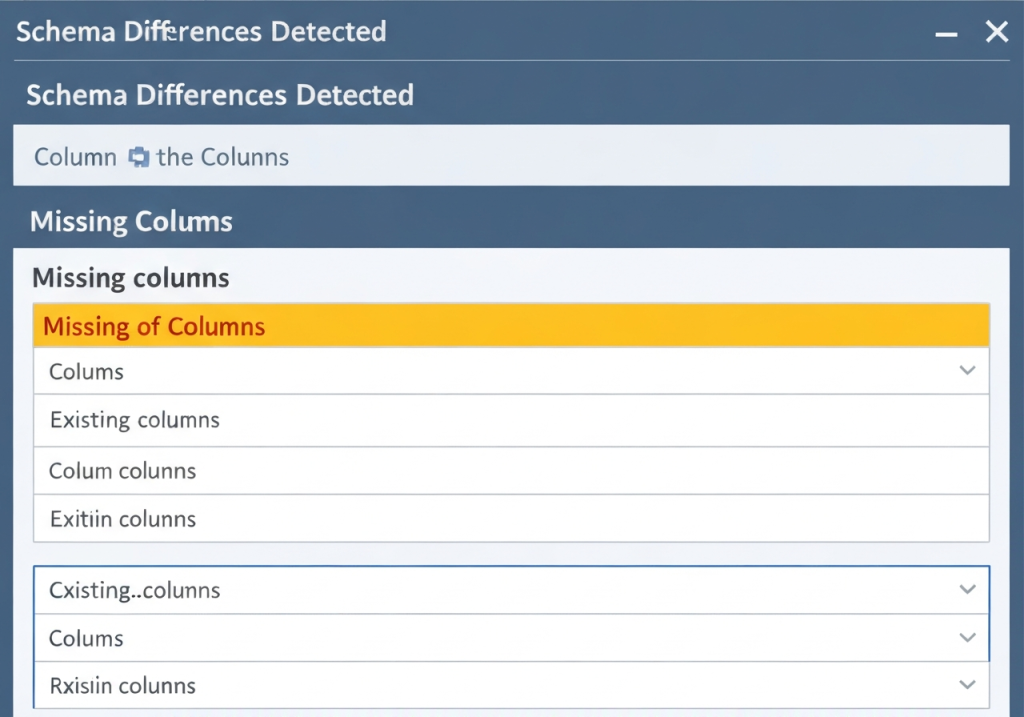This screenshot has width=1024, height=717.
Task: Expand the Colums row chevron under yellow header
Action: click(x=967, y=371)
